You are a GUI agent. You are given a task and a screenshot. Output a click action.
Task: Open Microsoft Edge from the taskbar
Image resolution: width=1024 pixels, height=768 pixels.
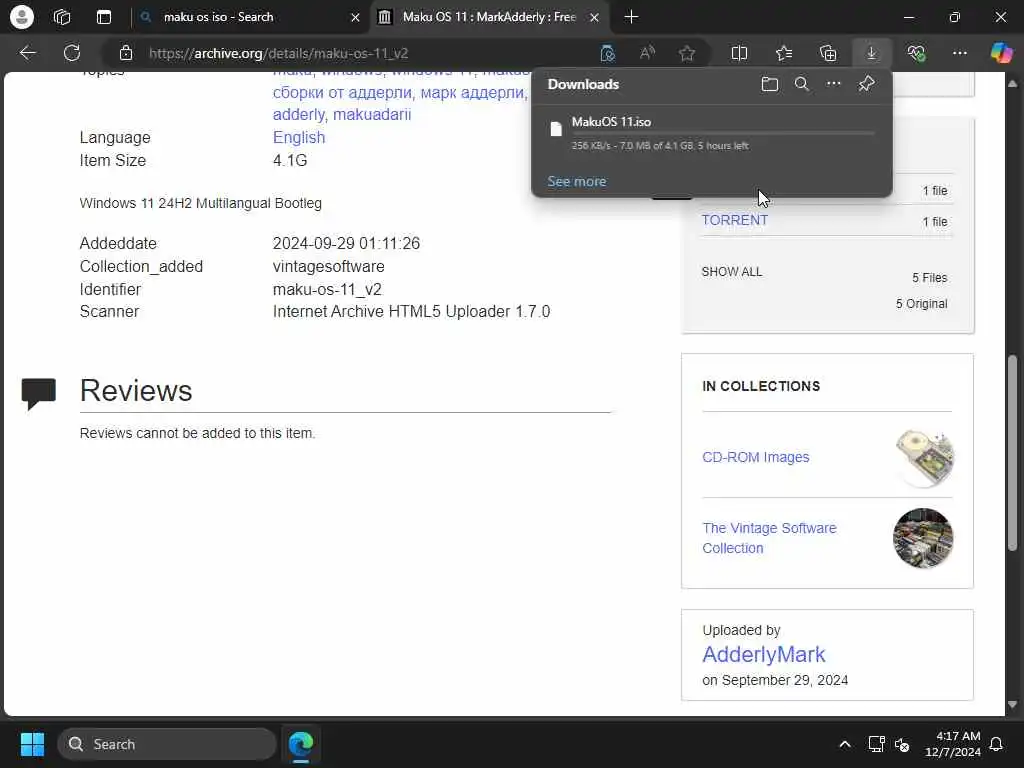[x=301, y=744]
